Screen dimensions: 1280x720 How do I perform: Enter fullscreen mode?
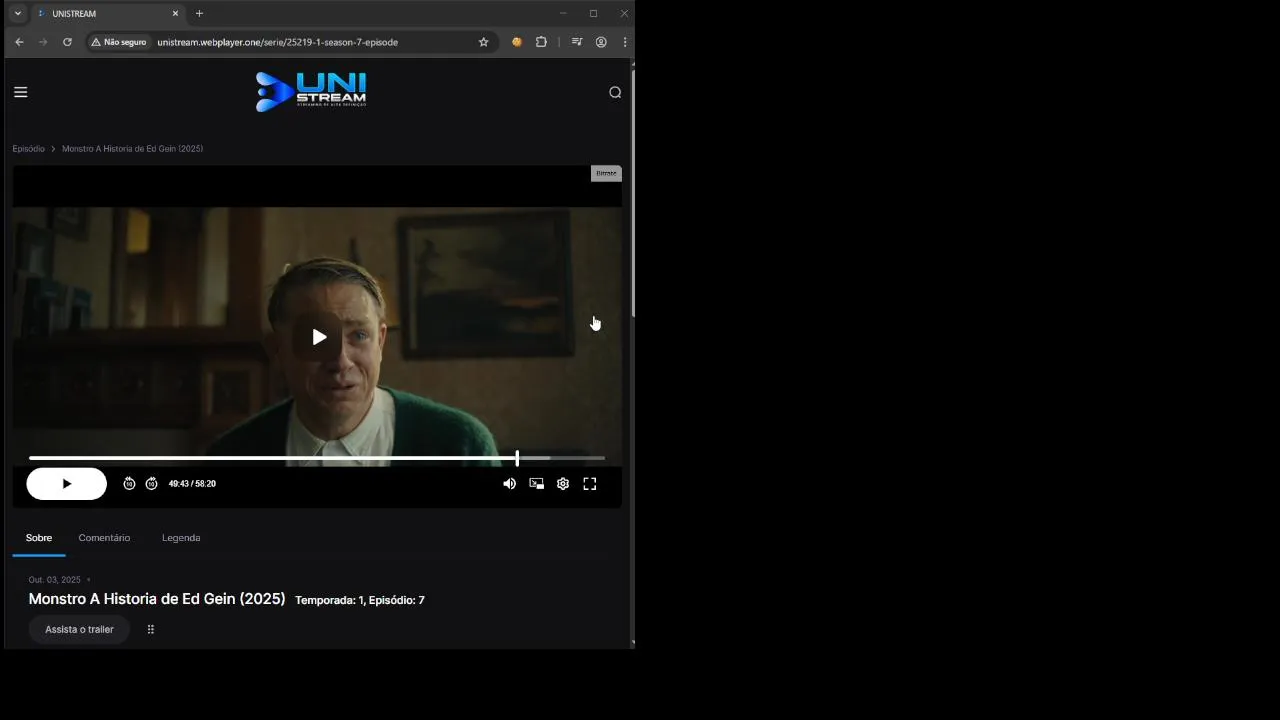[590, 484]
